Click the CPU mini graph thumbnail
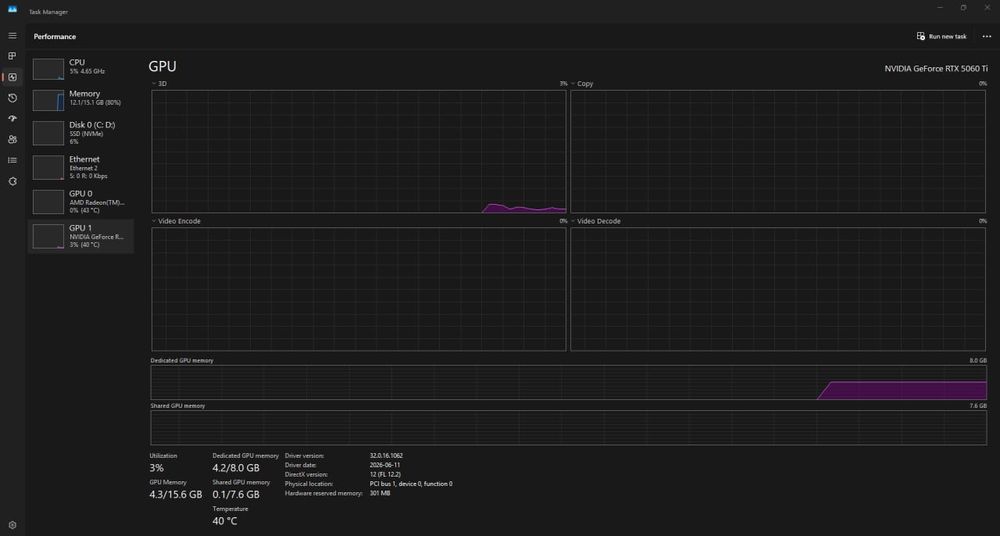 click(48, 69)
